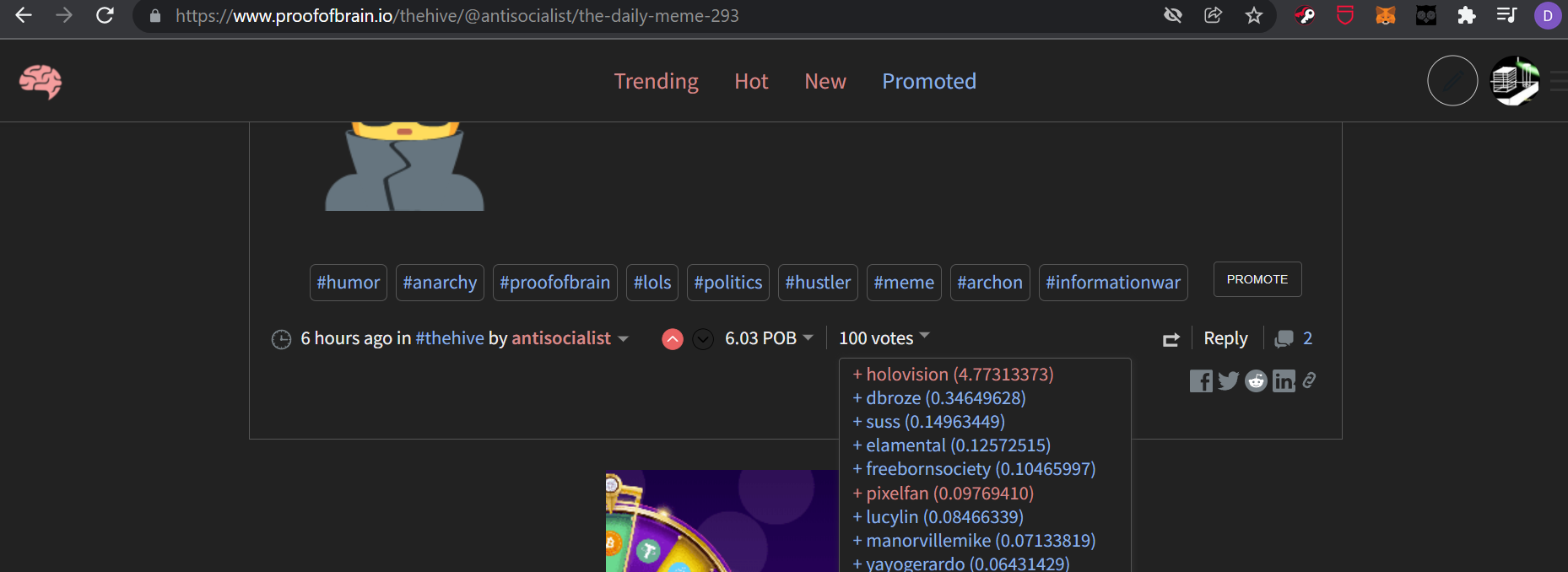Click the pencil compose post icon
This screenshot has height=572, width=1568.
coord(1452,81)
